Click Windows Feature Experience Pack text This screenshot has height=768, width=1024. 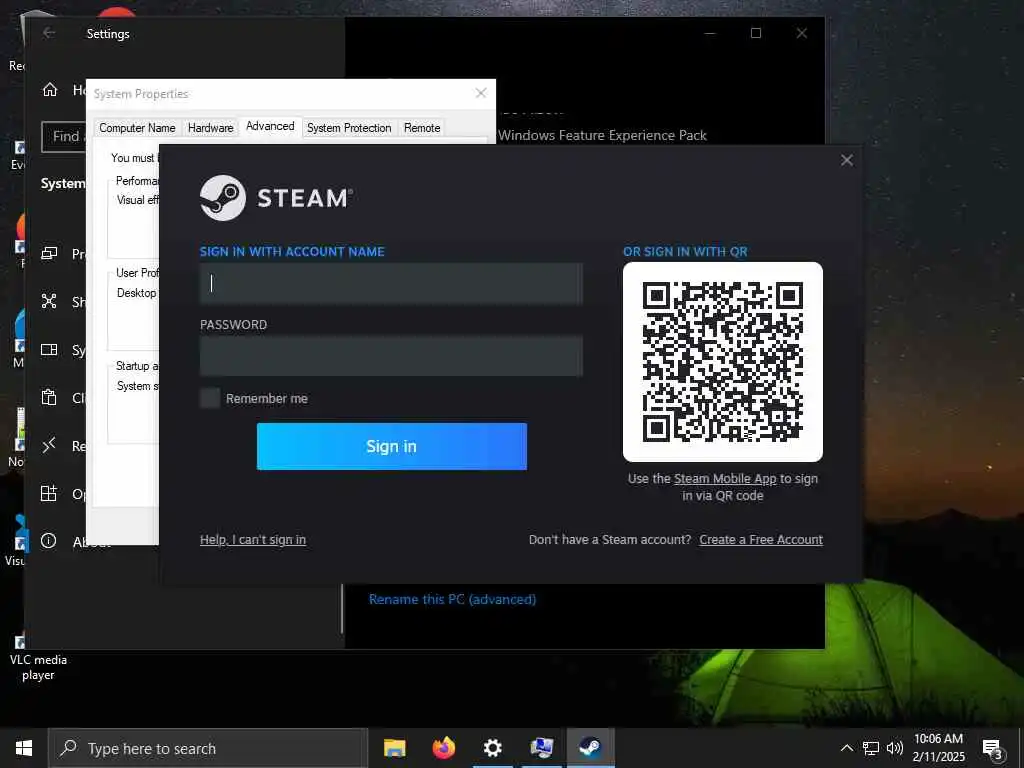[x=602, y=135]
